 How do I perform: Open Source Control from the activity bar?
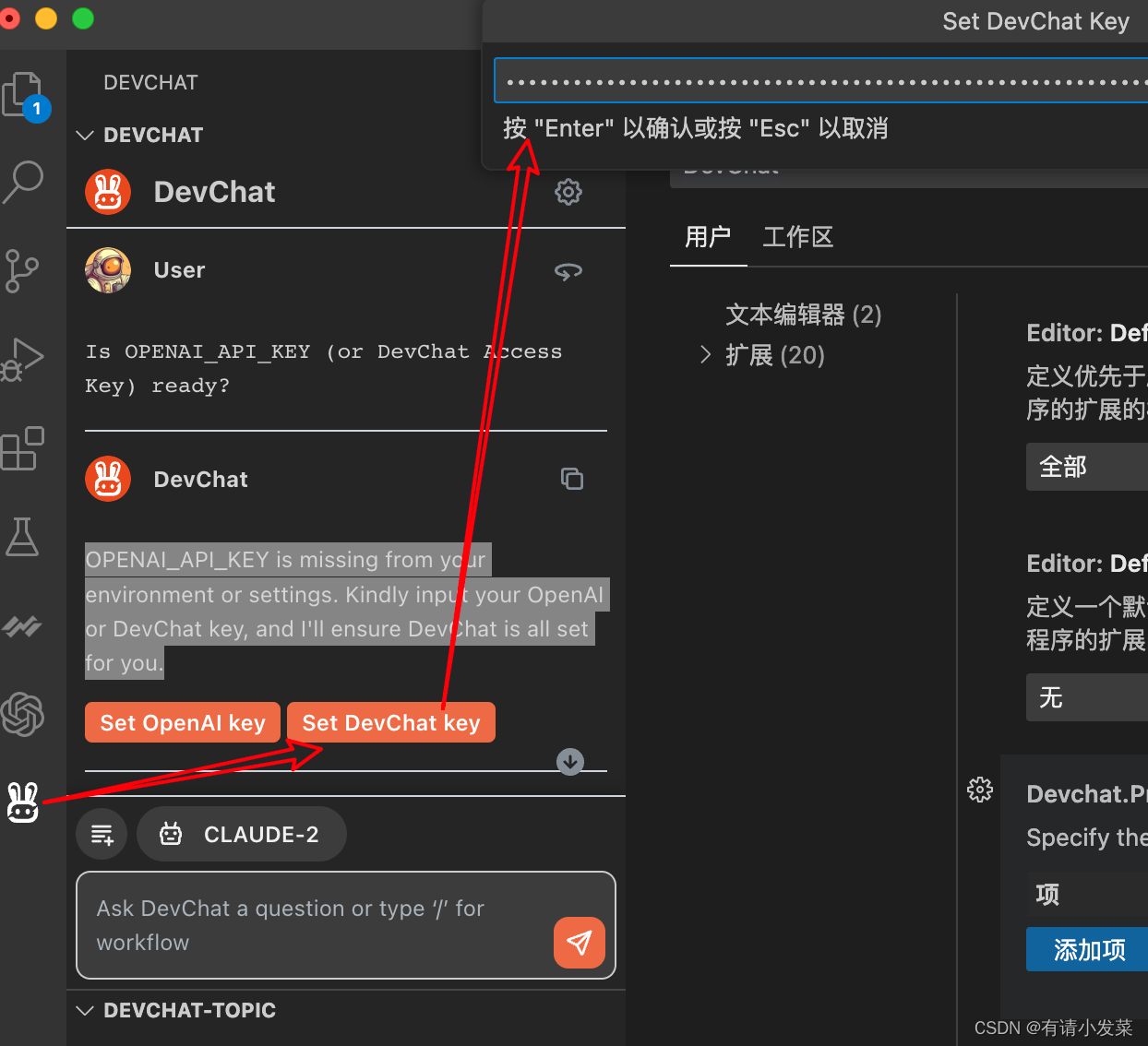coord(23,271)
